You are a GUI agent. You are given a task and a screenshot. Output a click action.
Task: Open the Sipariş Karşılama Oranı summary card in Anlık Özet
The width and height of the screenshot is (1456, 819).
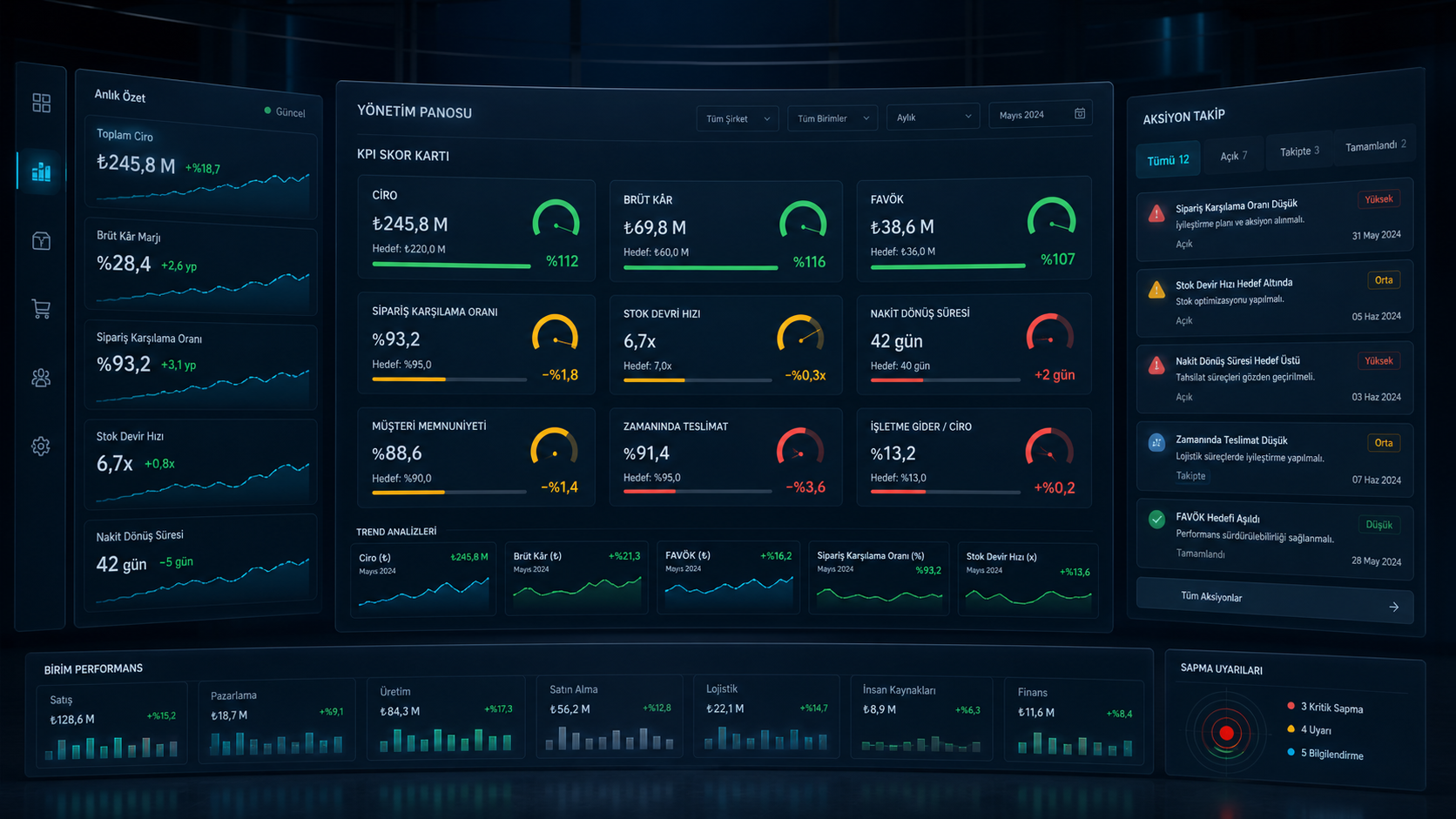point(201,366)
